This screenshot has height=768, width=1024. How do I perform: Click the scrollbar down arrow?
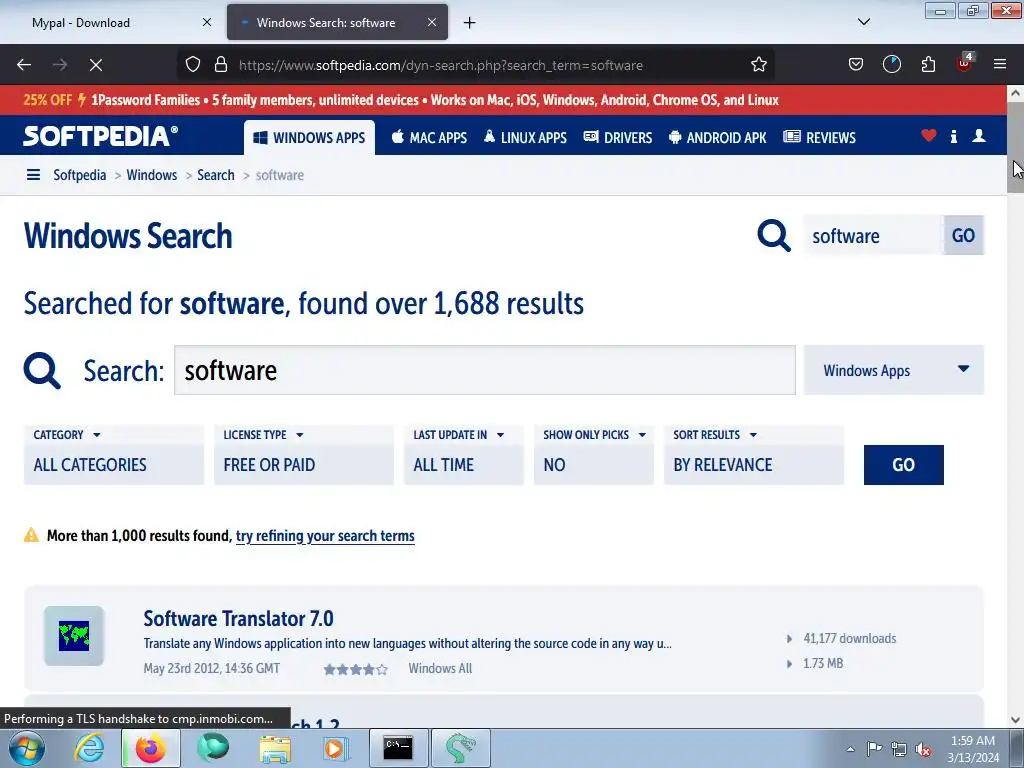(x=1016, y=720)
